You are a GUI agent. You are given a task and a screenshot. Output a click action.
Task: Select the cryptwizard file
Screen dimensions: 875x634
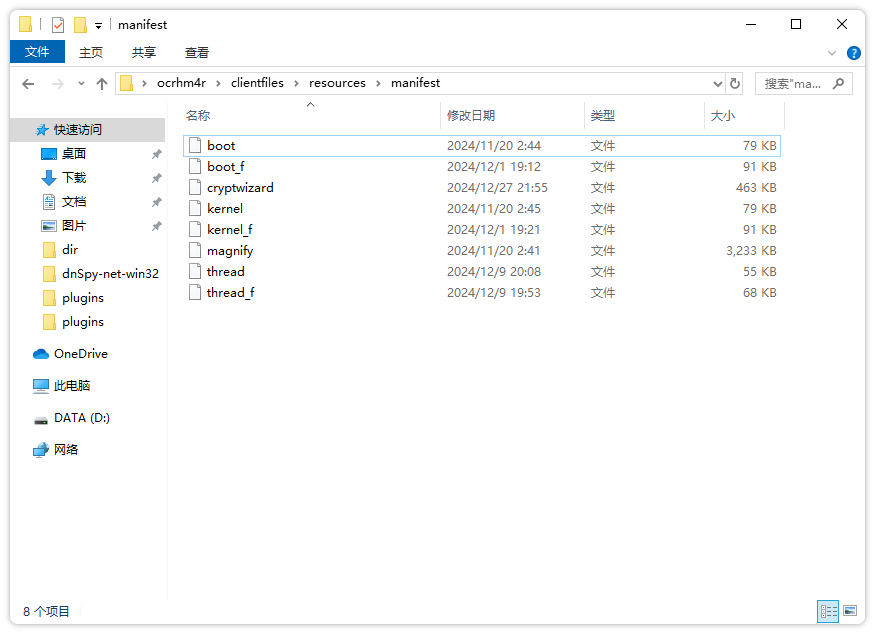point(240,188)
